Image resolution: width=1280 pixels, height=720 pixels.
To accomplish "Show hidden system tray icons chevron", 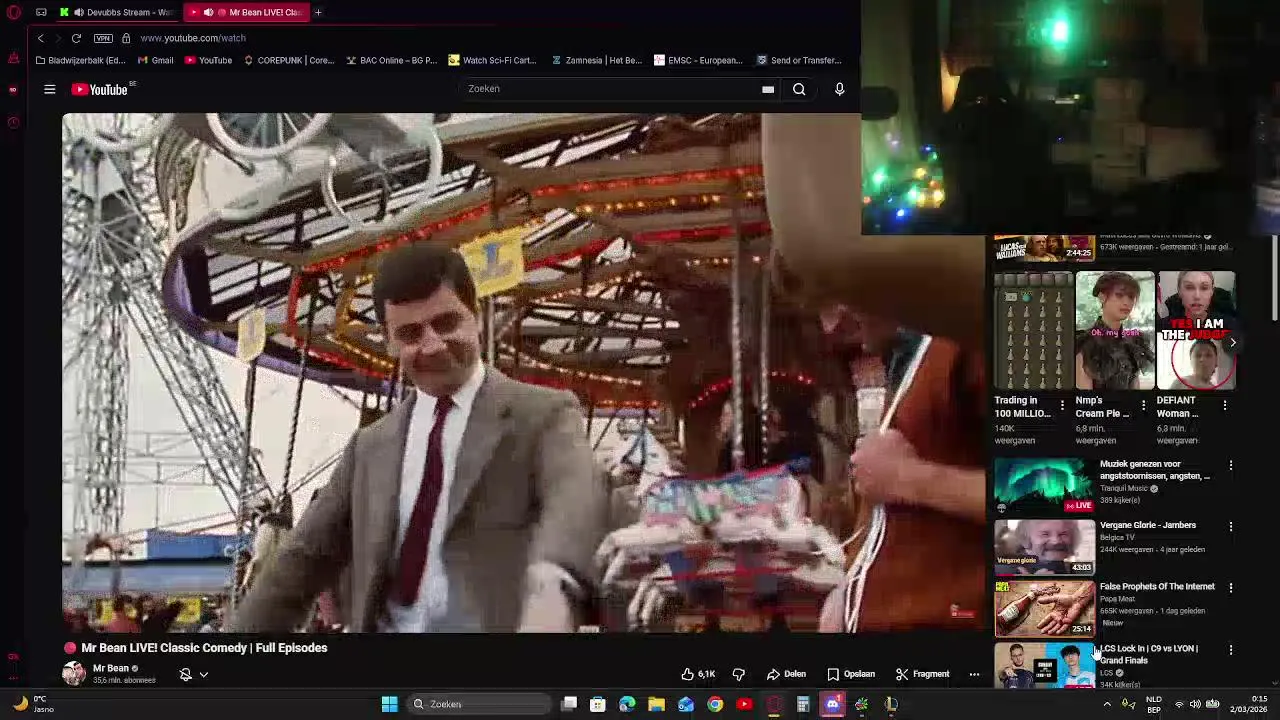I will pyautogui.click(x=1107, y=704).
